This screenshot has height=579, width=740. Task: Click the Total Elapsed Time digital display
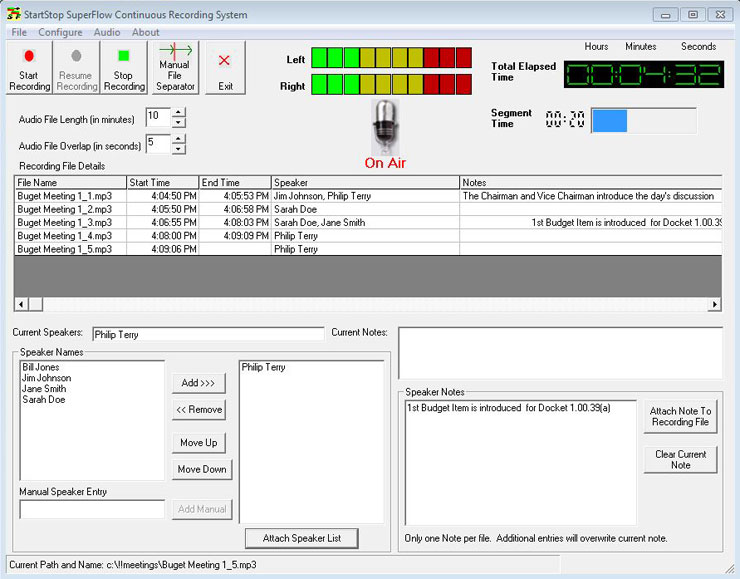[x=644, y=74]
